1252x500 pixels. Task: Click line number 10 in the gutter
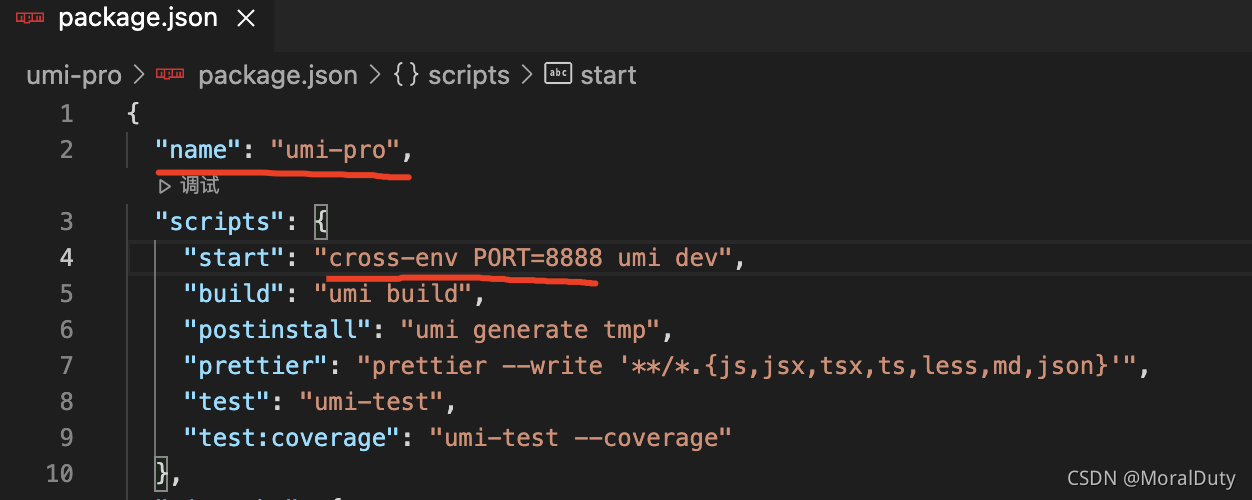click(59, 474)
